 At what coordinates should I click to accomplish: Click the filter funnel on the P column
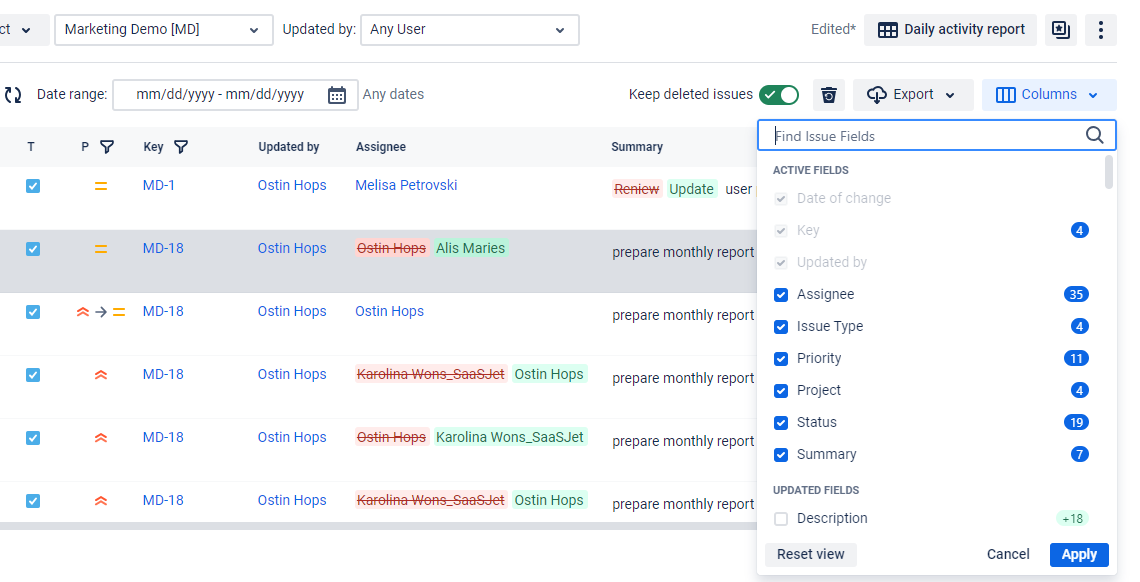tap(107, 147)
